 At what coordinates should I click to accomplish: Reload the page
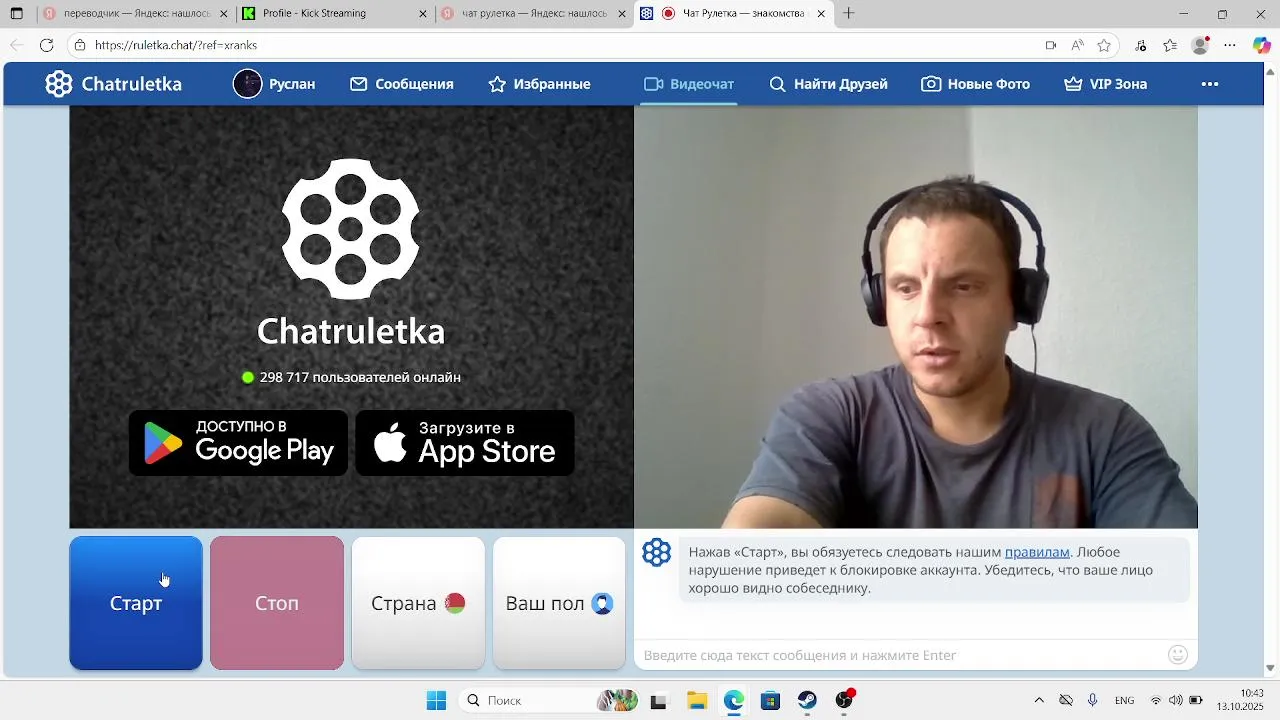[x=46, y=45]
